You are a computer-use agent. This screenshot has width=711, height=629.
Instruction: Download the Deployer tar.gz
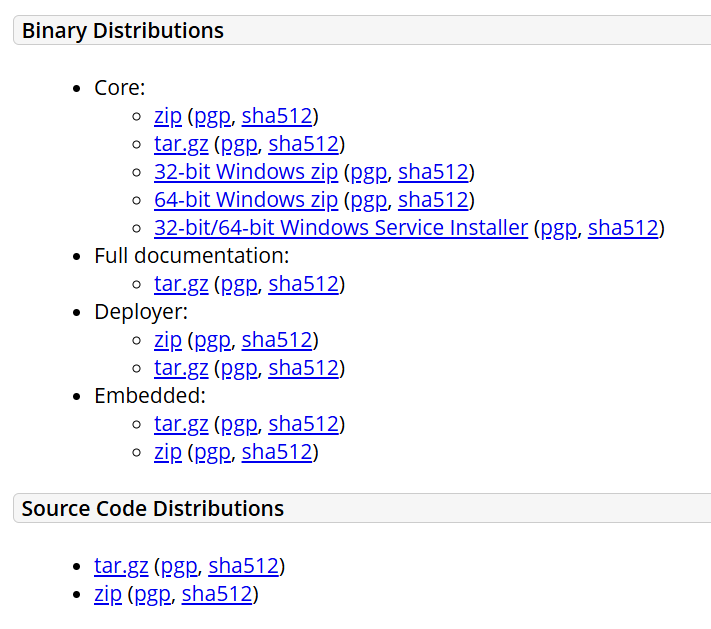[181, 368]
